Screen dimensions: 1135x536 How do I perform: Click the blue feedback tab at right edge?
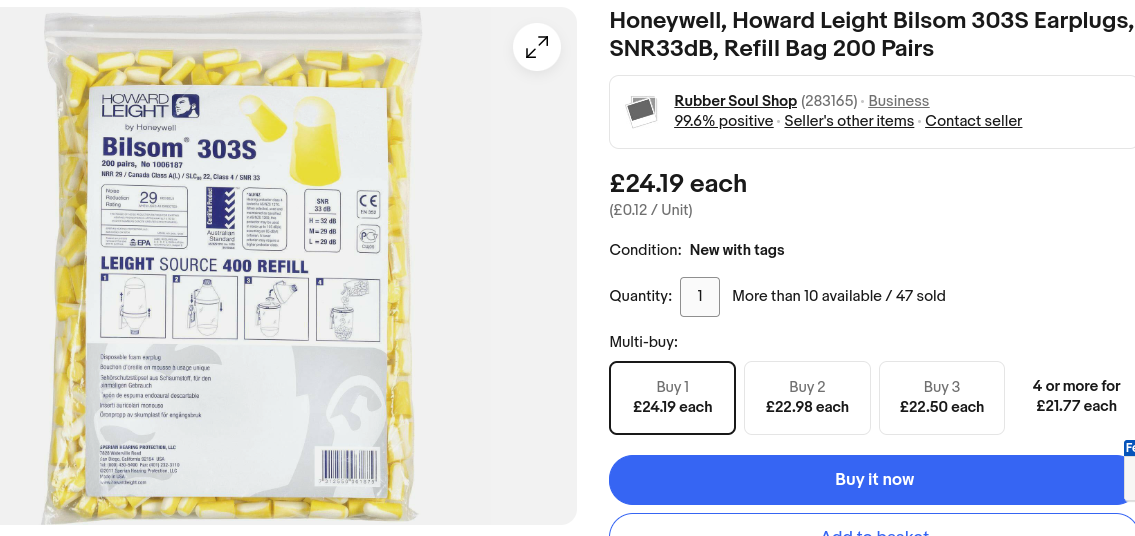(1129, 448)
